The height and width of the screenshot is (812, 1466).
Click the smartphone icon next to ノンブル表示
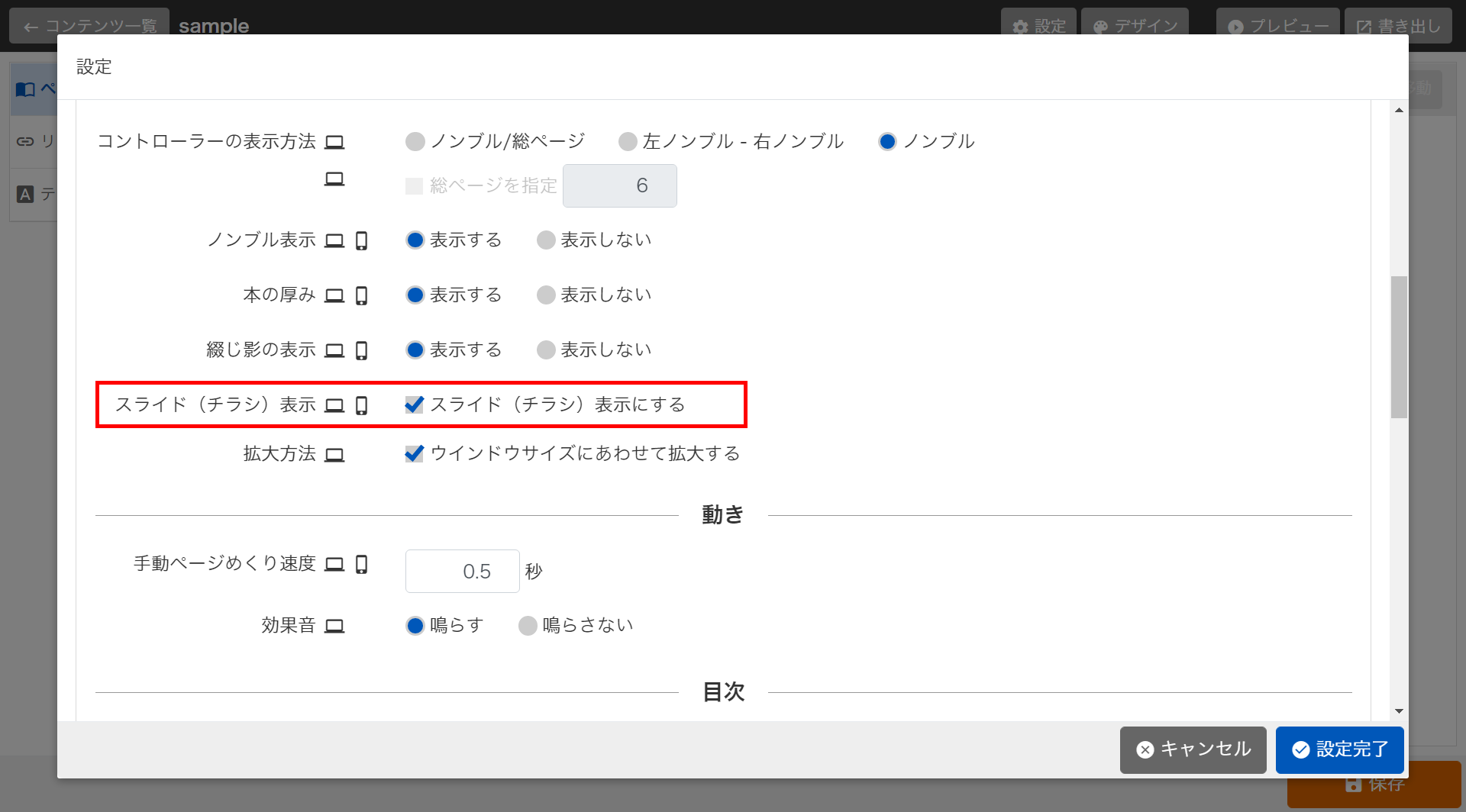(362, 240)
